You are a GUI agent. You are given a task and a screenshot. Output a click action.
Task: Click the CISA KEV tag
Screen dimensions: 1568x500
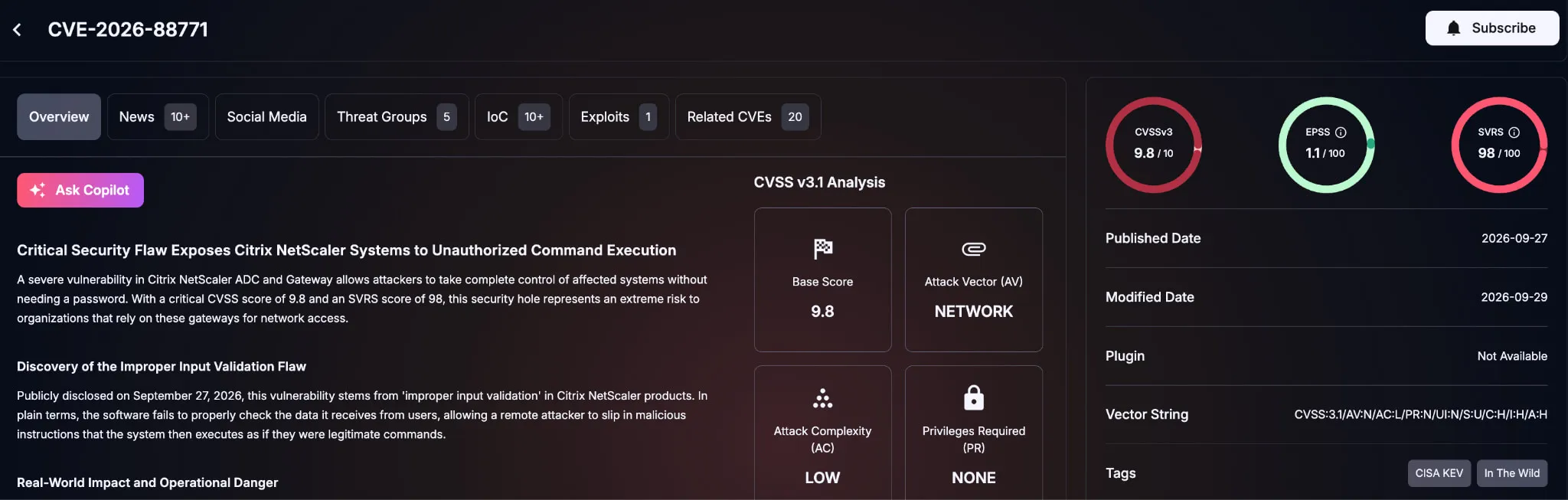pyautogui.click(x=1439, y=473)
